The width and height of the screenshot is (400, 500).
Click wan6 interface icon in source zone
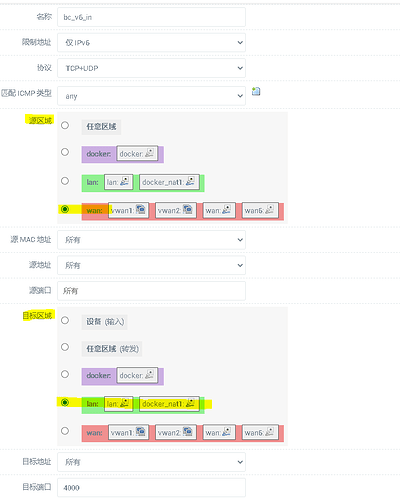pos(270,210)
